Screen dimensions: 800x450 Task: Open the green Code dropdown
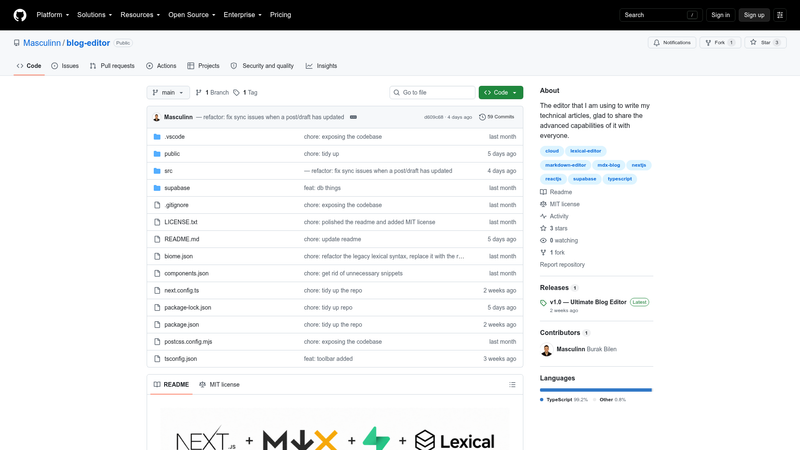coord(501,92)
